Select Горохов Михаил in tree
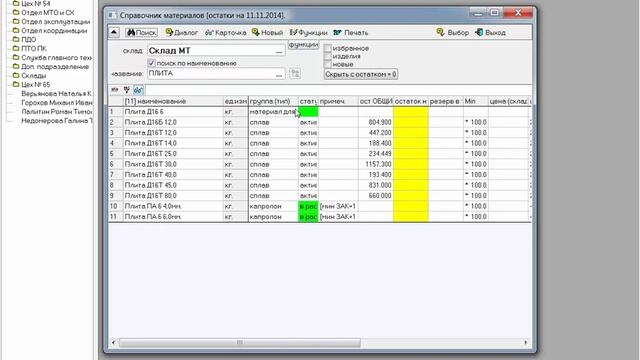Image resolution: width=640 pixels, height=360 pixels. click(57, 102)
